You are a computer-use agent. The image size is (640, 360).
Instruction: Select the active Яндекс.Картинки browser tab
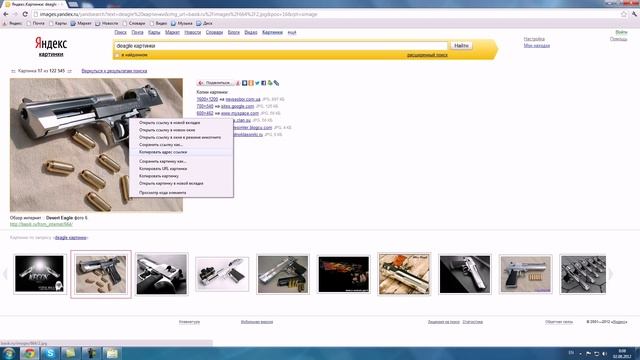(34, 4)
